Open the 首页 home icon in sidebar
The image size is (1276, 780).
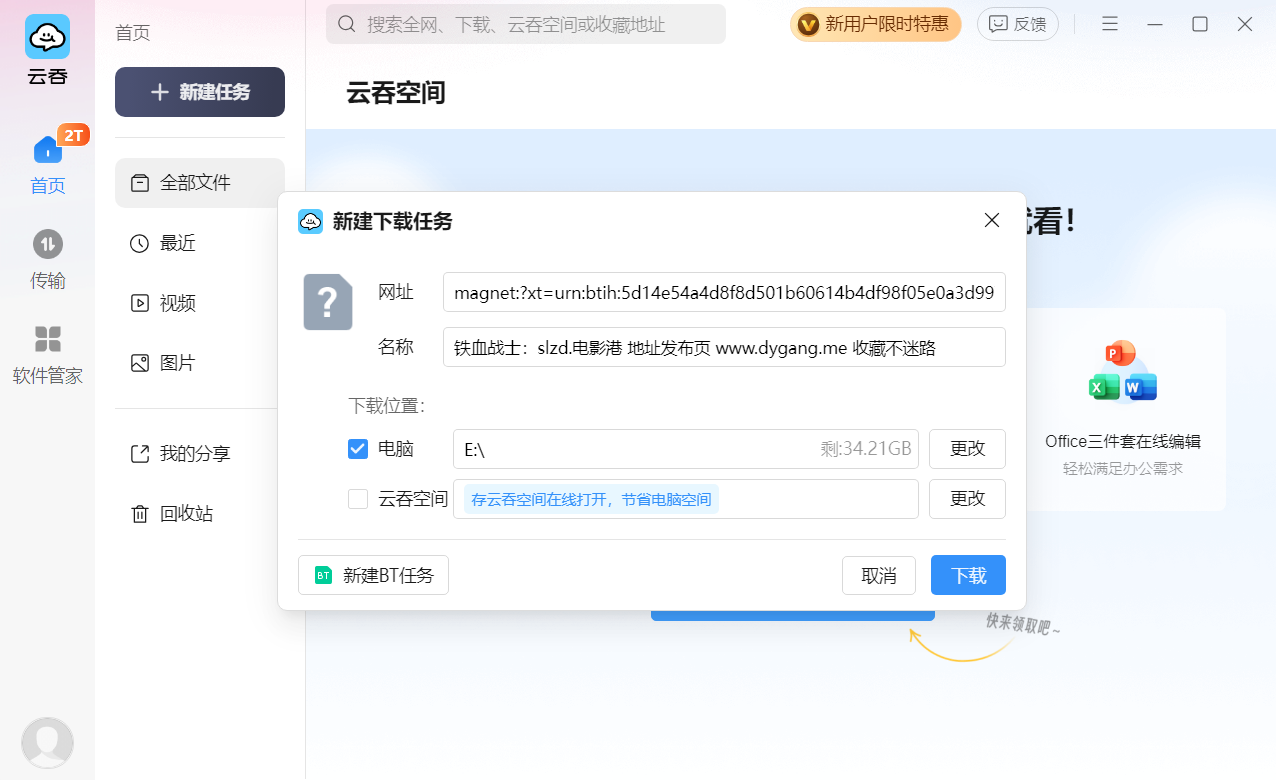coord(47,150)
